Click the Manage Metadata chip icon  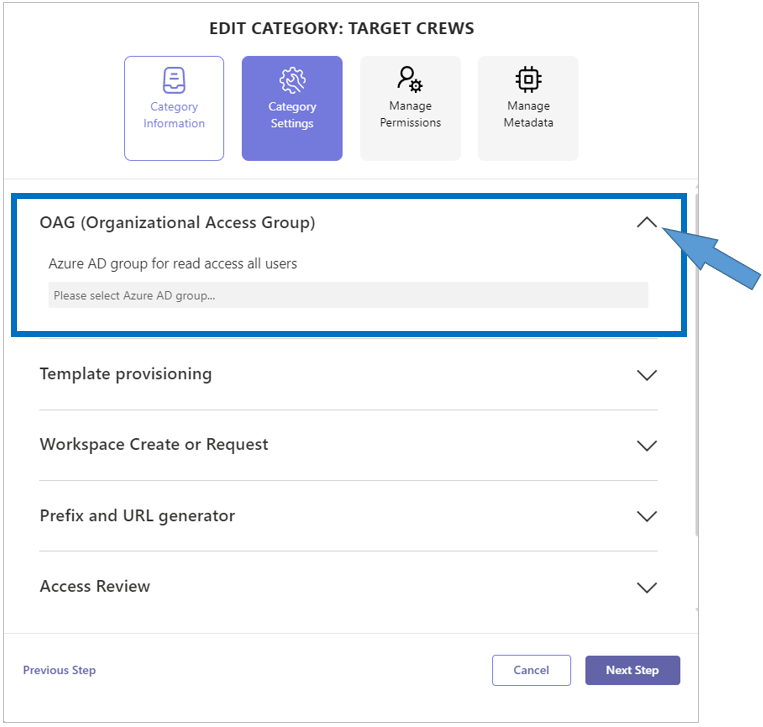click(528, 79)
